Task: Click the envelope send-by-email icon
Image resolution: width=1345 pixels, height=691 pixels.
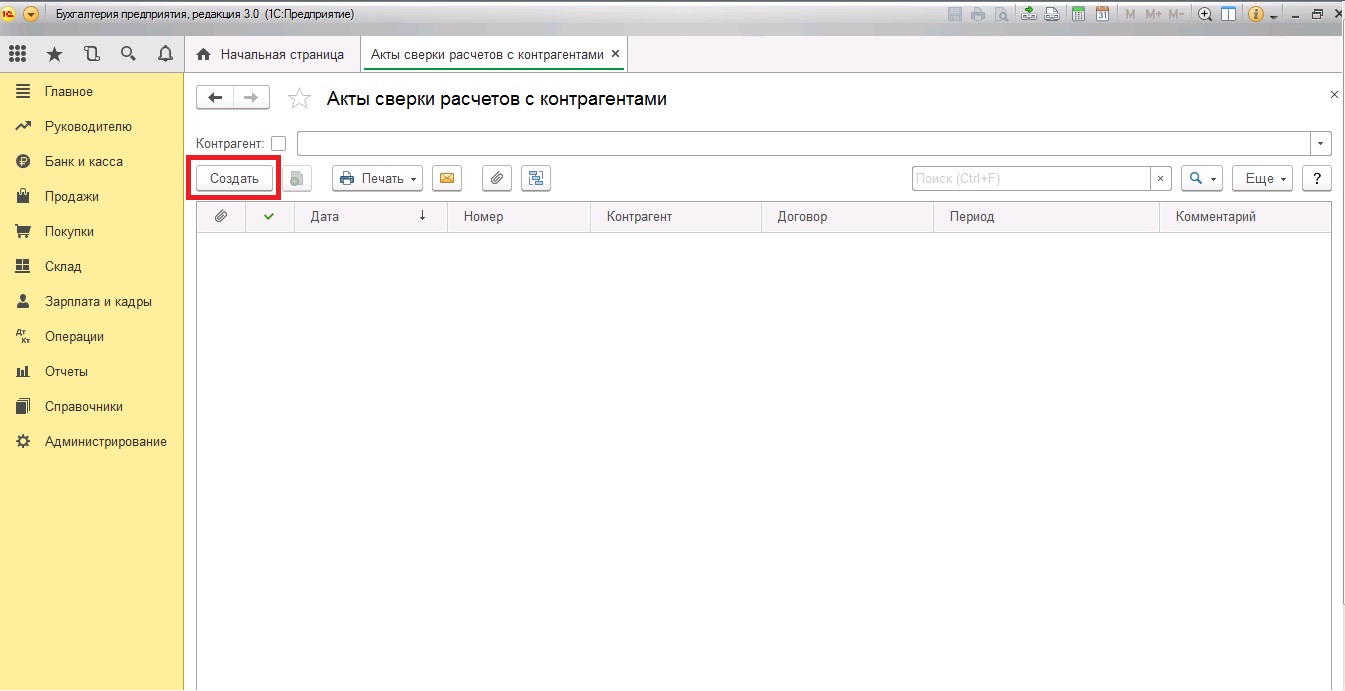Action: click(447, 179)
